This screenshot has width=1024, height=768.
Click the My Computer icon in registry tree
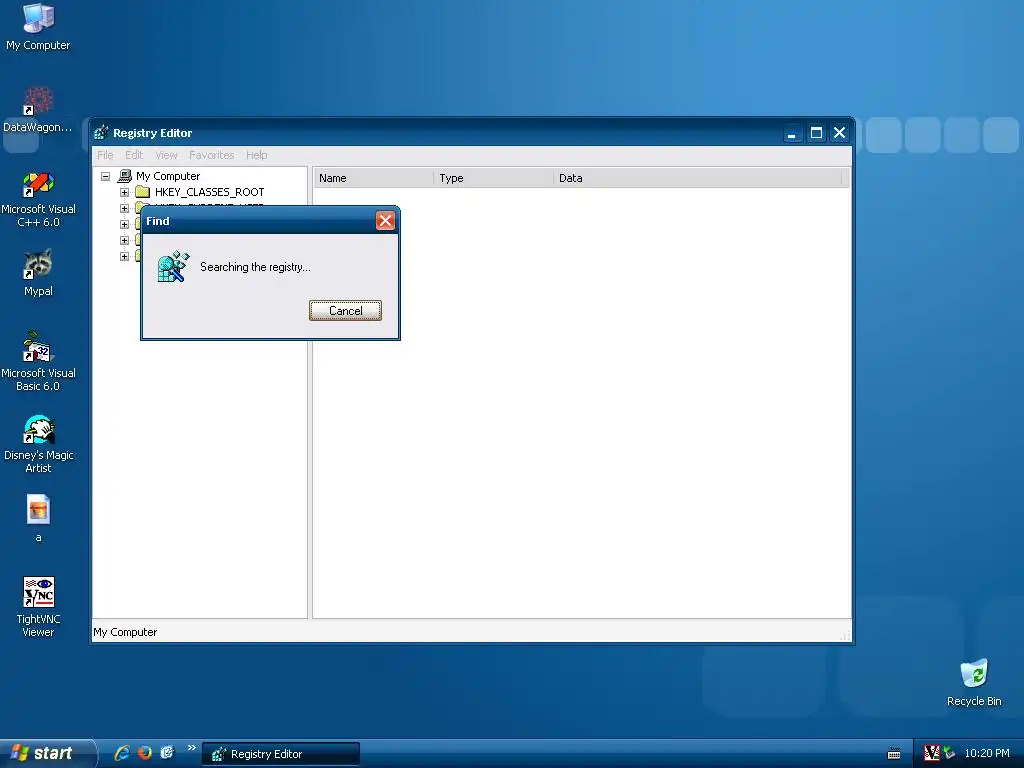[125, 176]
